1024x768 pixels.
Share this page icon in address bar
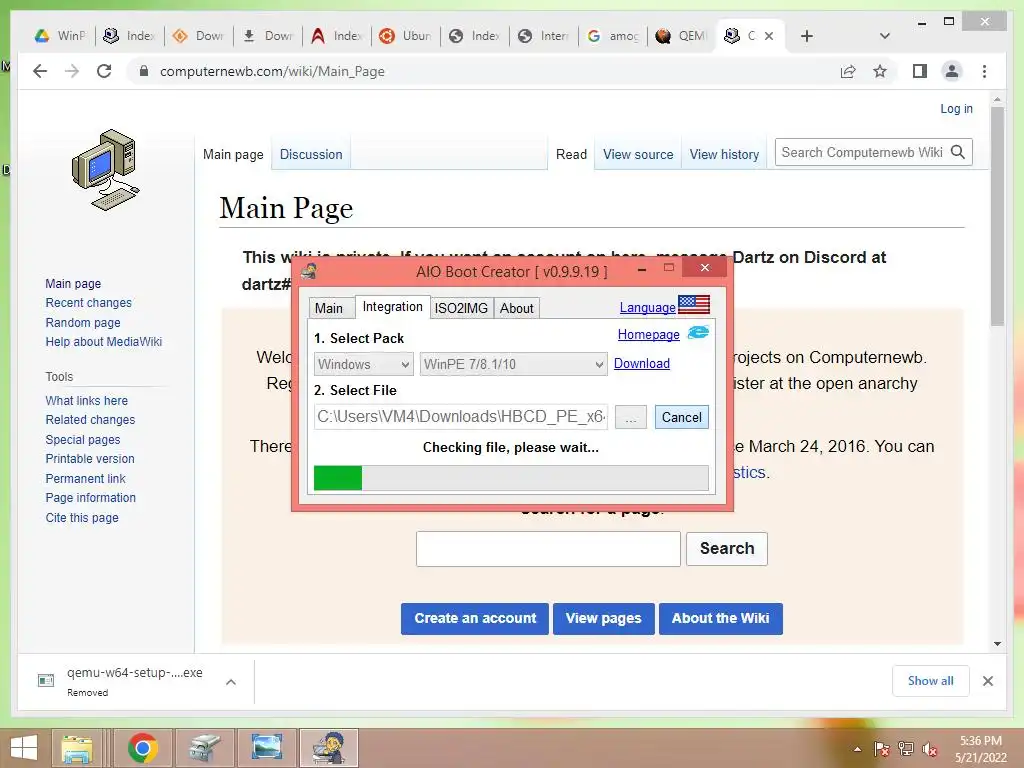(848, 71)
